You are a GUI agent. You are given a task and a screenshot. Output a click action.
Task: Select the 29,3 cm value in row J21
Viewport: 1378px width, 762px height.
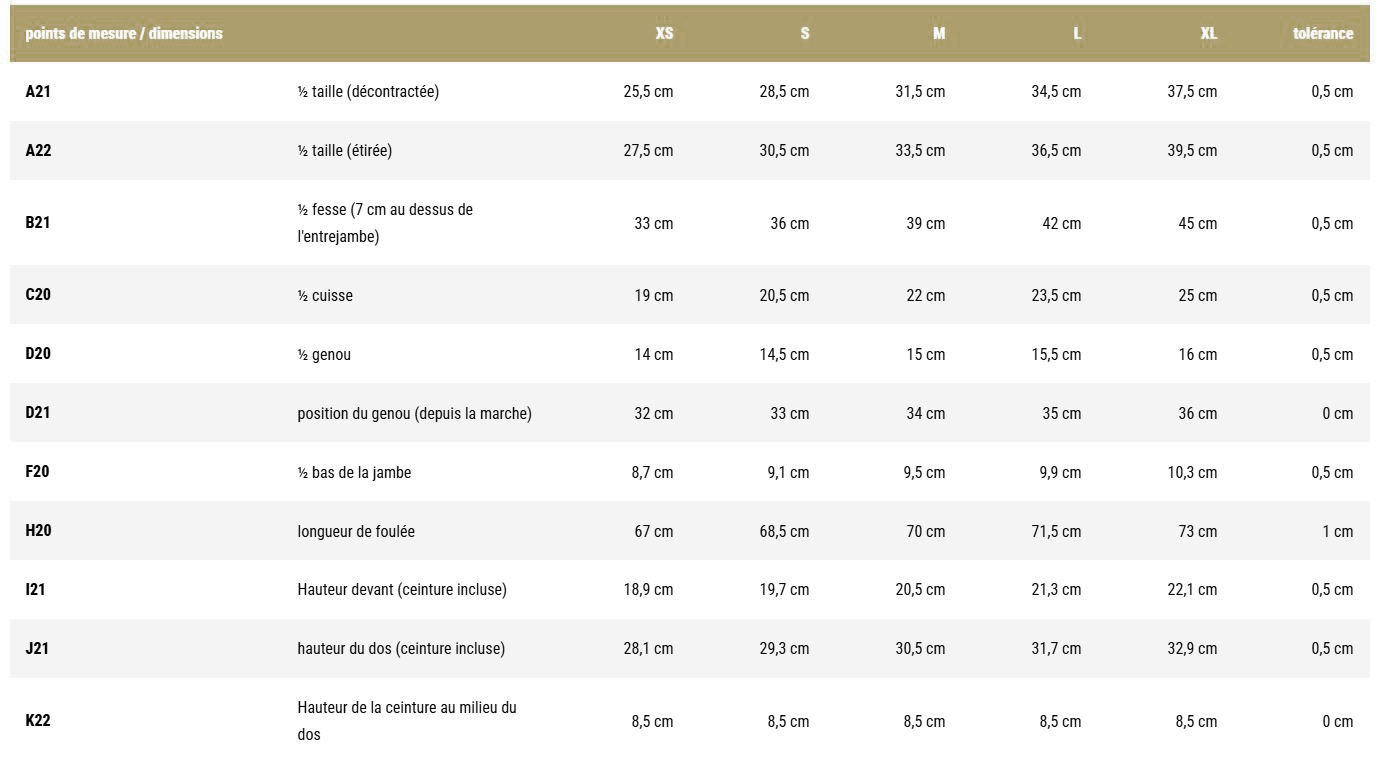(784, 648)
